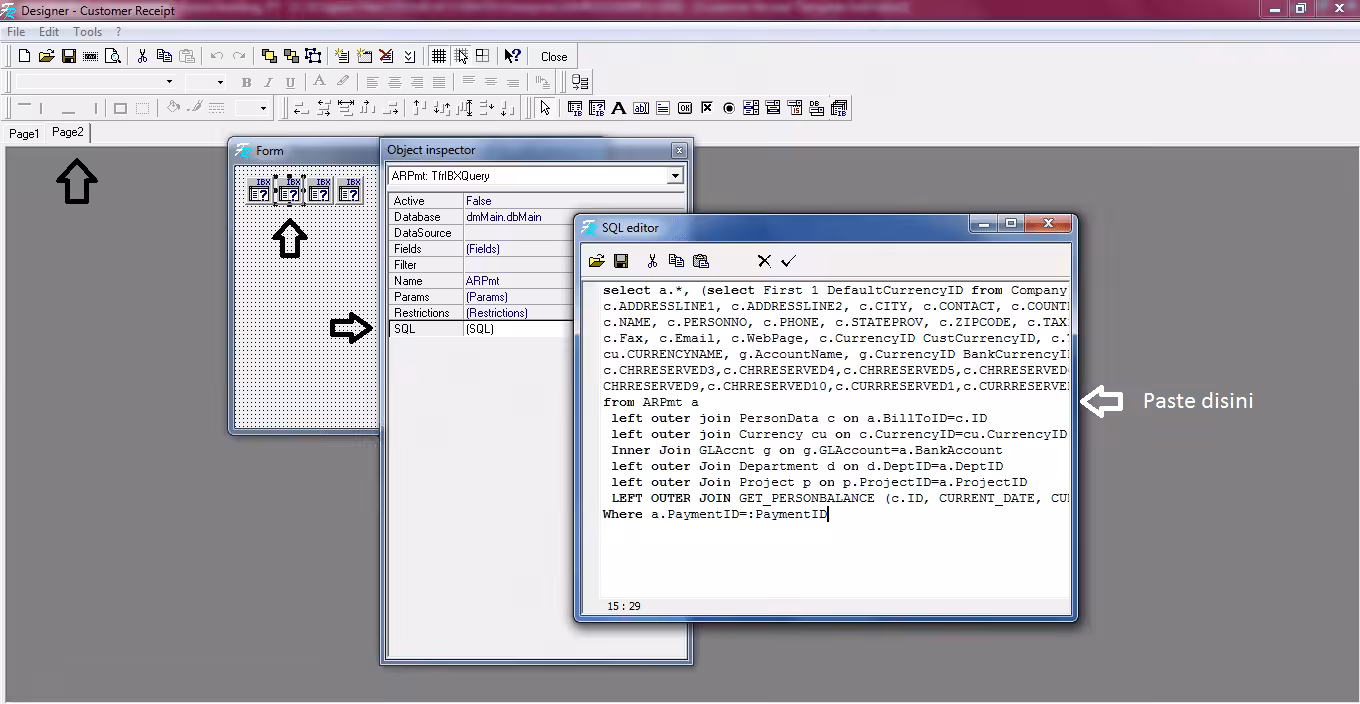Close the Object inspector panel
The width and height of the screenshot is (1360, 704).
(679, 150)
